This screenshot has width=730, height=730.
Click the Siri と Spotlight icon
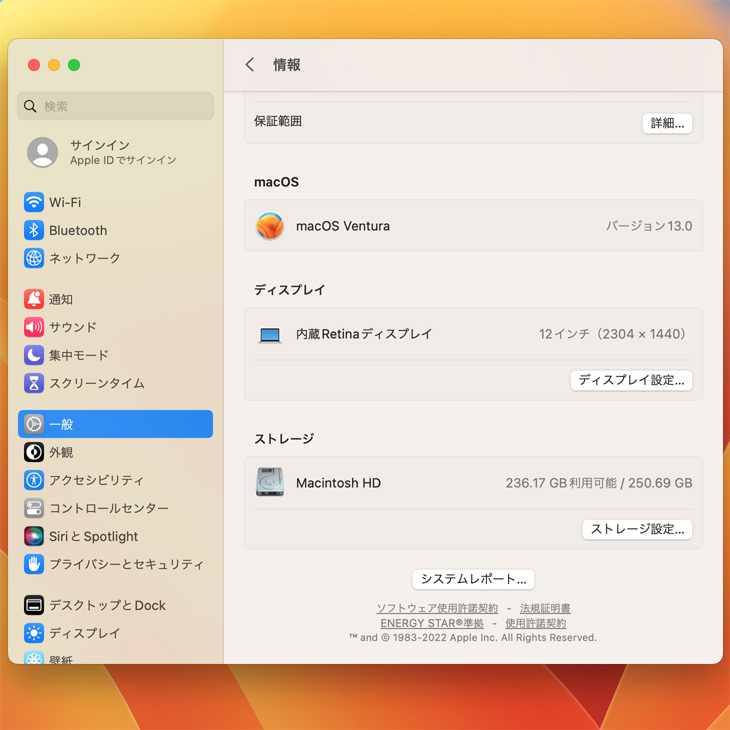tap(34, 536)
